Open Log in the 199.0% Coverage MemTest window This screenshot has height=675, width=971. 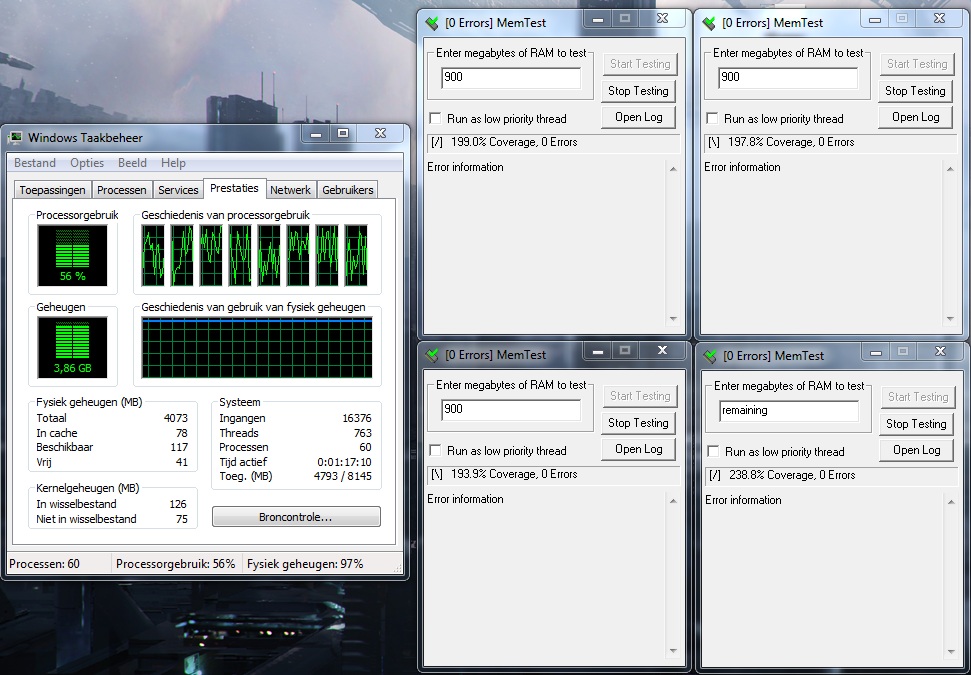point(638,117)
